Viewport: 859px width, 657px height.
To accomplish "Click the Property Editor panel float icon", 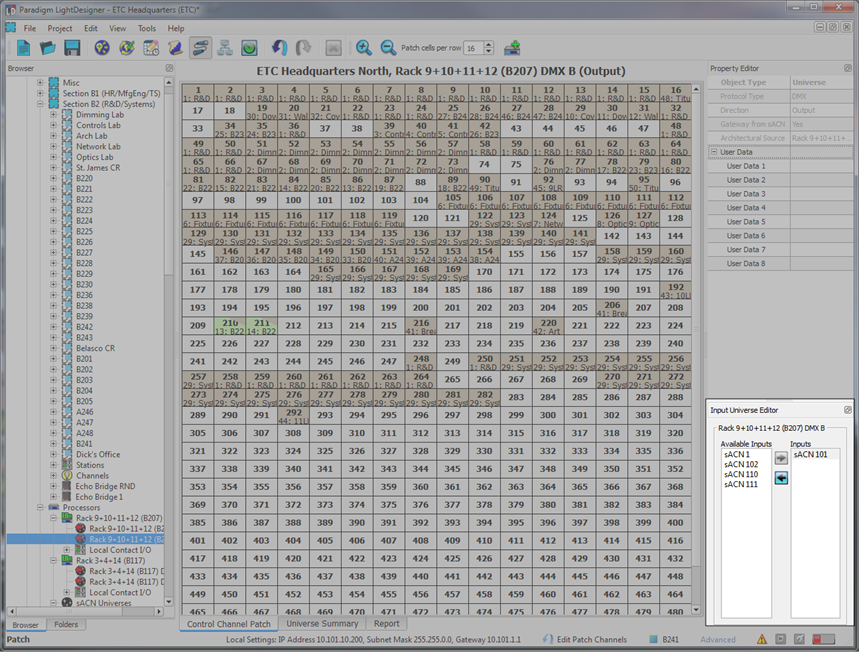I will click(847, 68).
